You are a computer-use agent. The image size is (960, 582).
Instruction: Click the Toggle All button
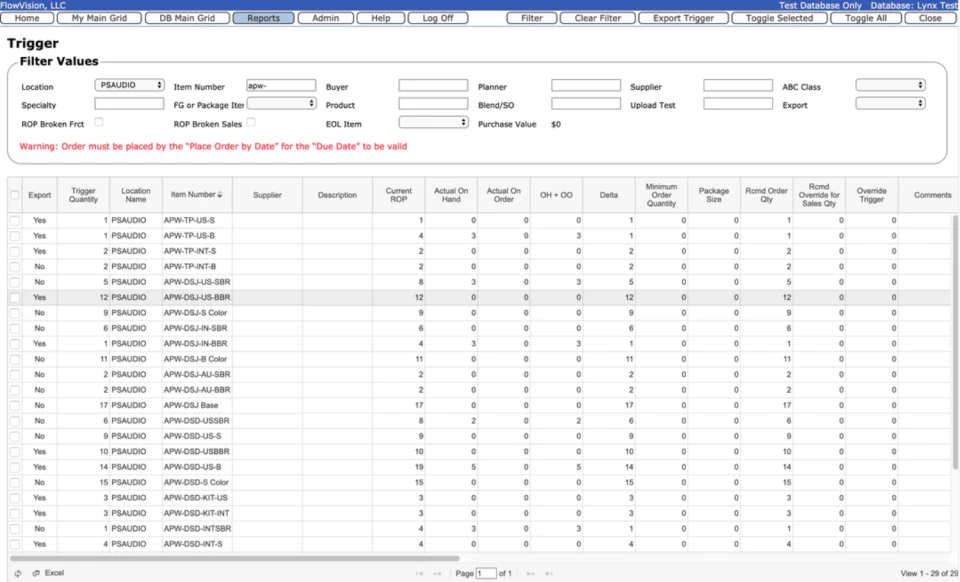pyautogui.click(x=866, y=18)
